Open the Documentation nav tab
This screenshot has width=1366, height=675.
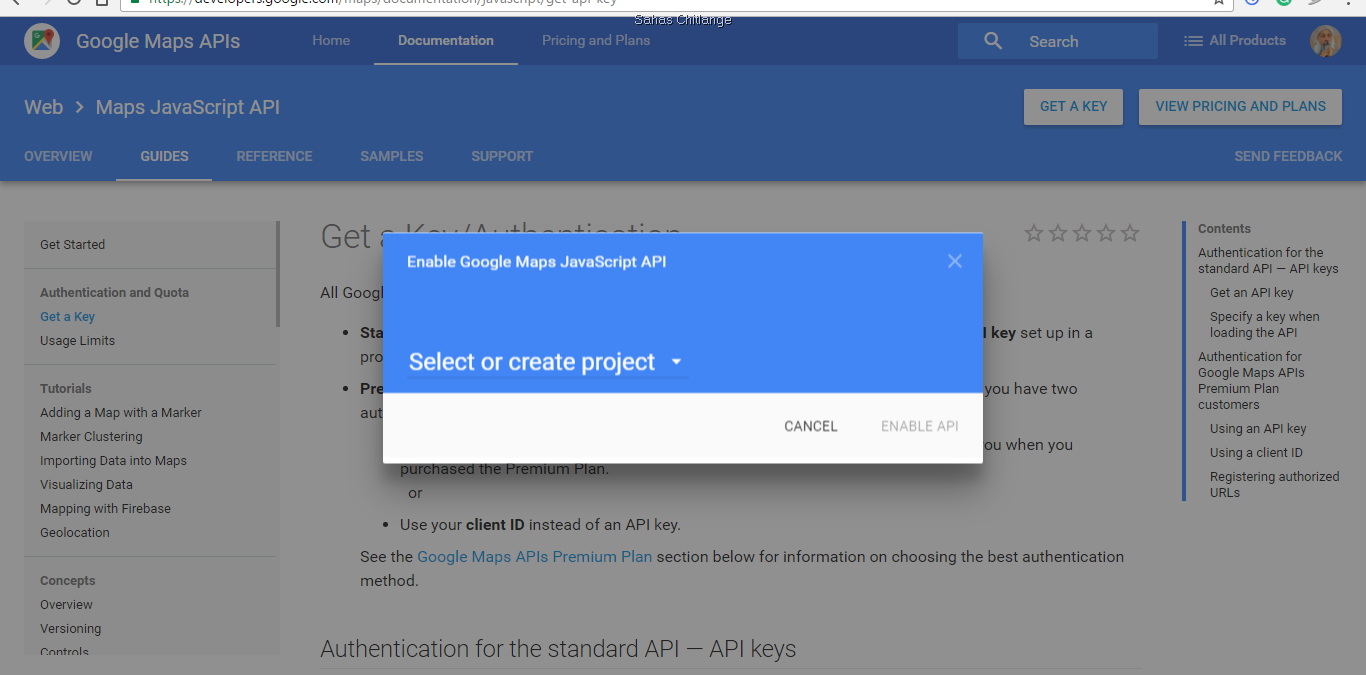pyautogui.click(x=446, y=41)
